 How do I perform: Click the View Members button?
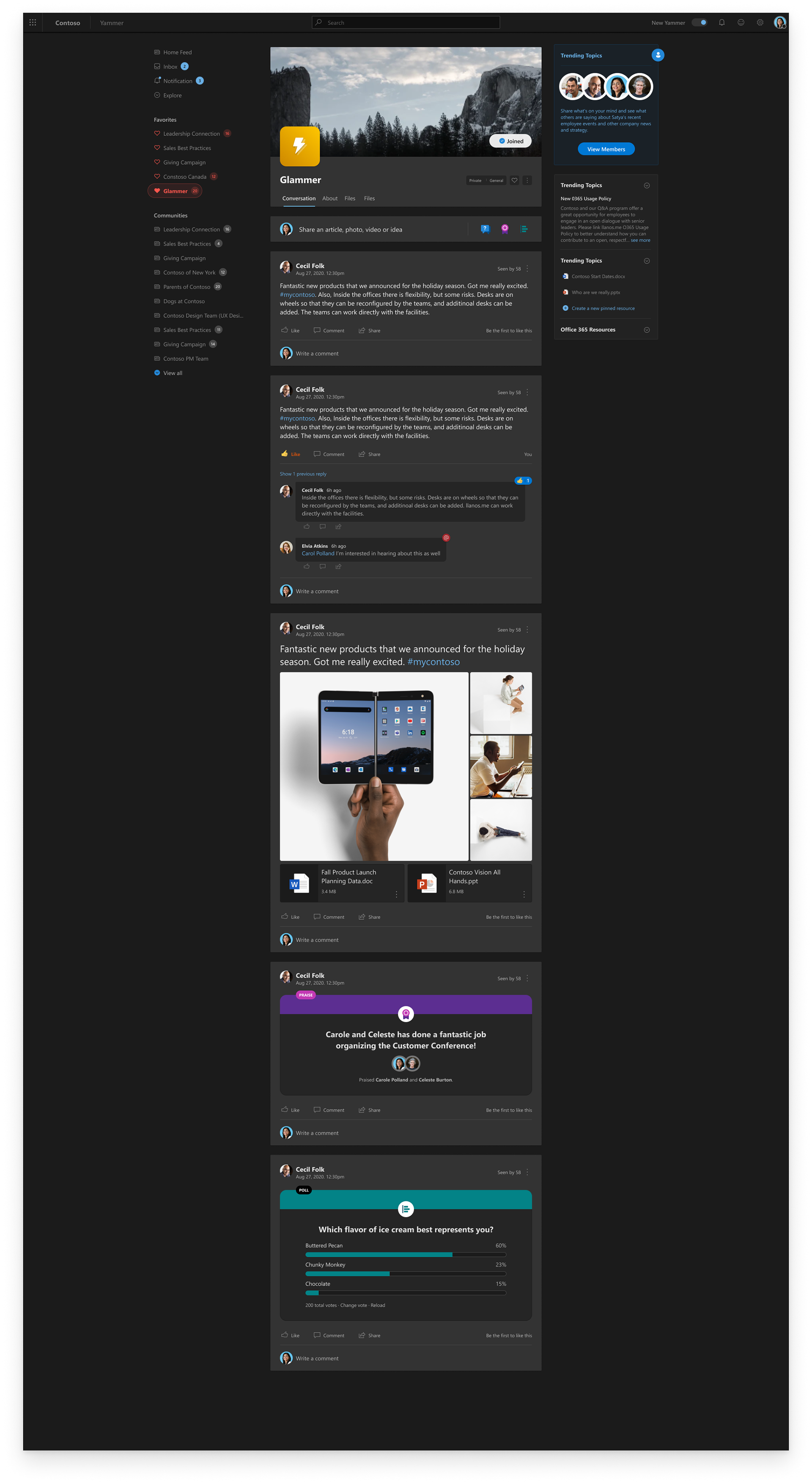tap(606, 149)
